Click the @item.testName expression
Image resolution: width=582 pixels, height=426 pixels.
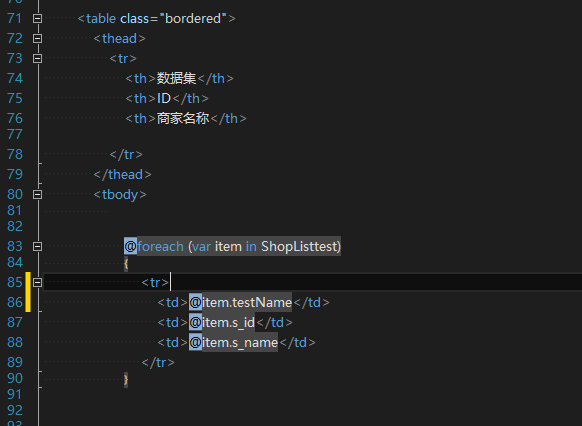pos(240,302)
